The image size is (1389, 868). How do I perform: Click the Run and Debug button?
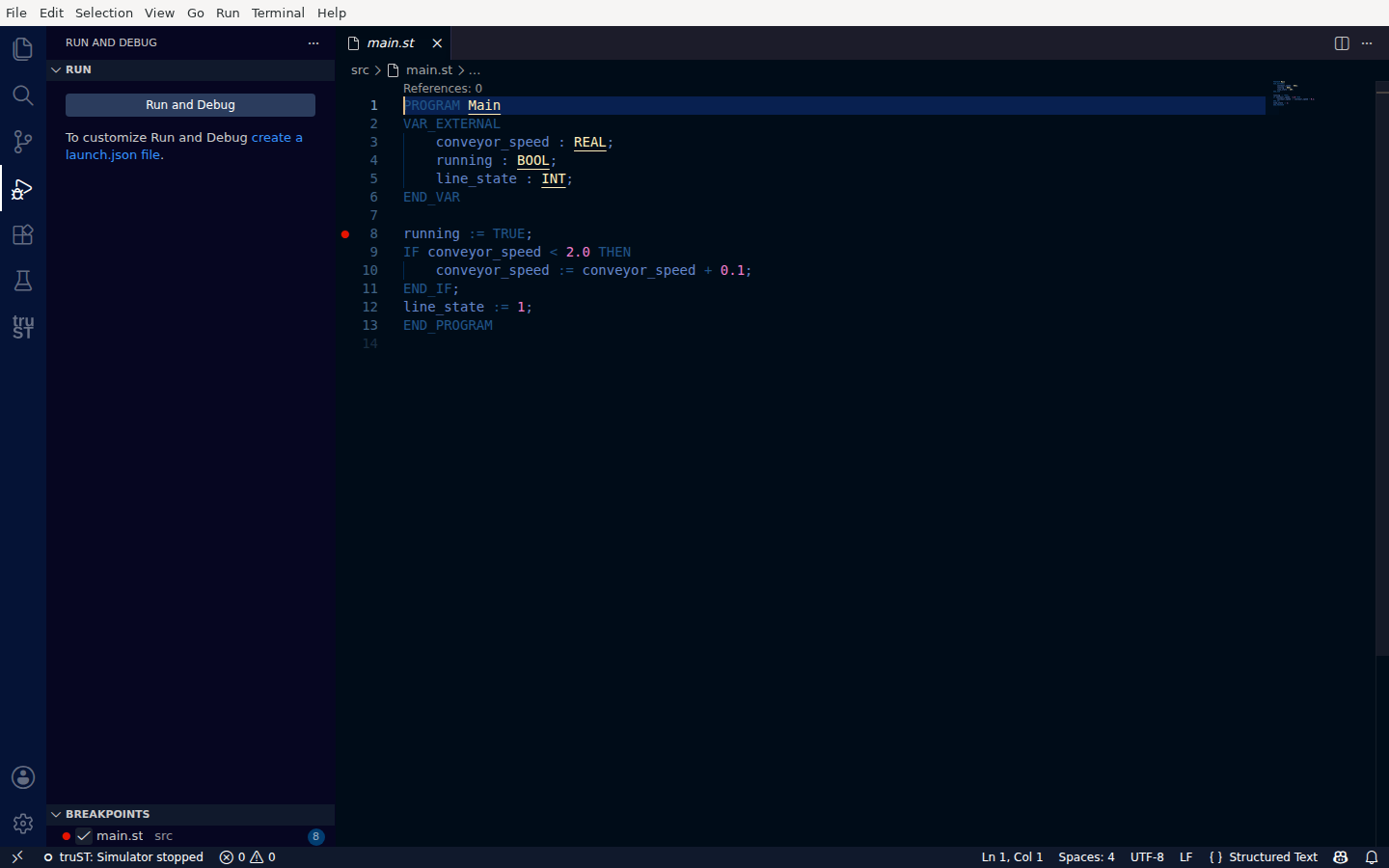click(x=190, y=104)
